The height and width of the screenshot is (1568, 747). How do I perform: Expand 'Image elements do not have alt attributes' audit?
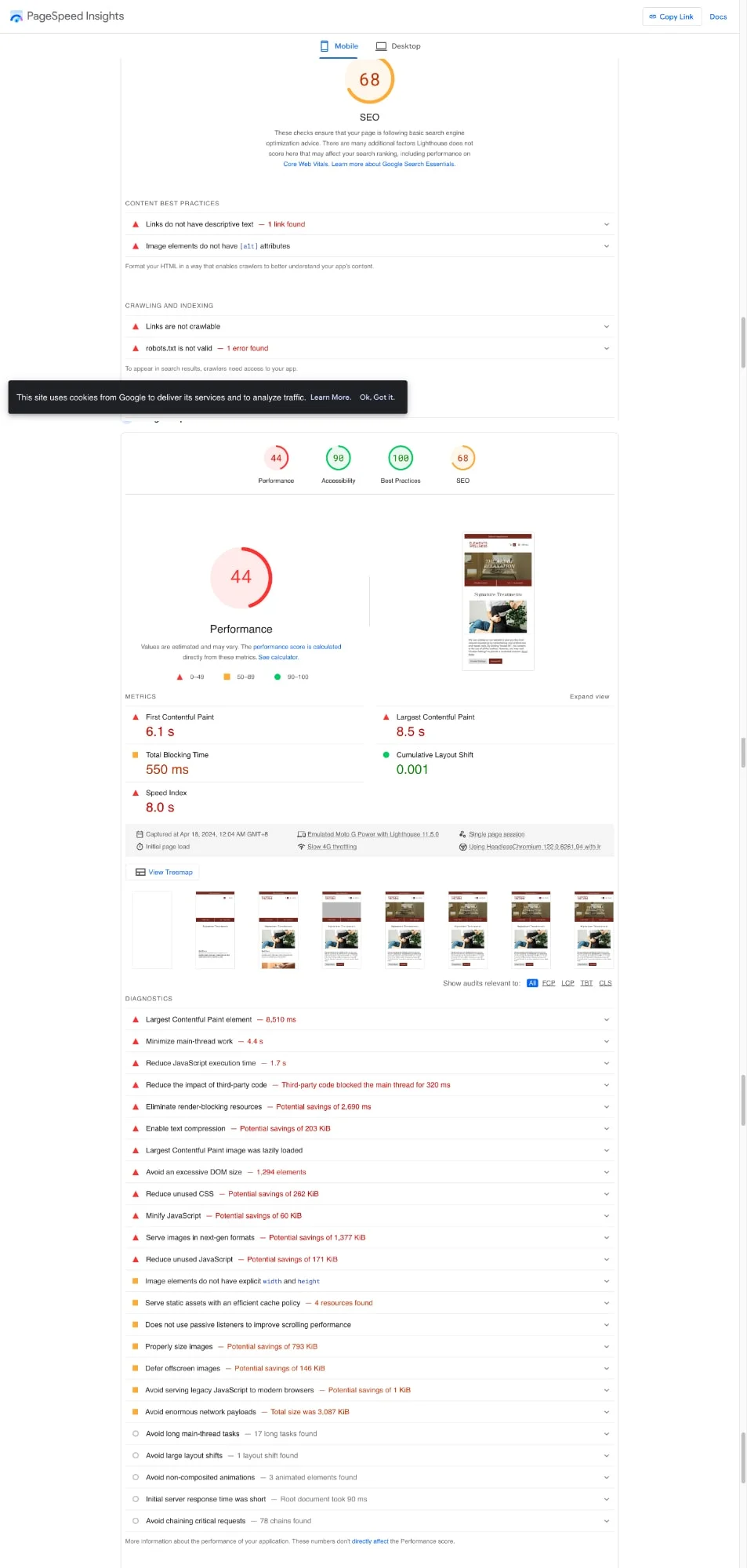369,246
